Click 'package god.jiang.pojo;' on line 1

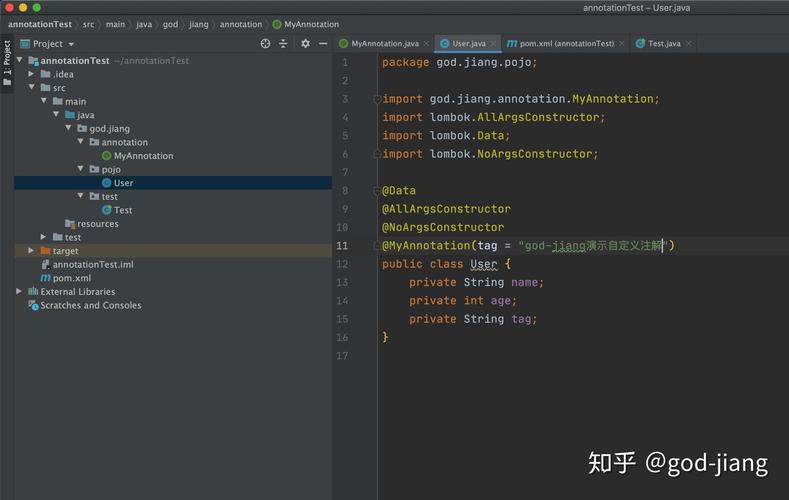459,62
